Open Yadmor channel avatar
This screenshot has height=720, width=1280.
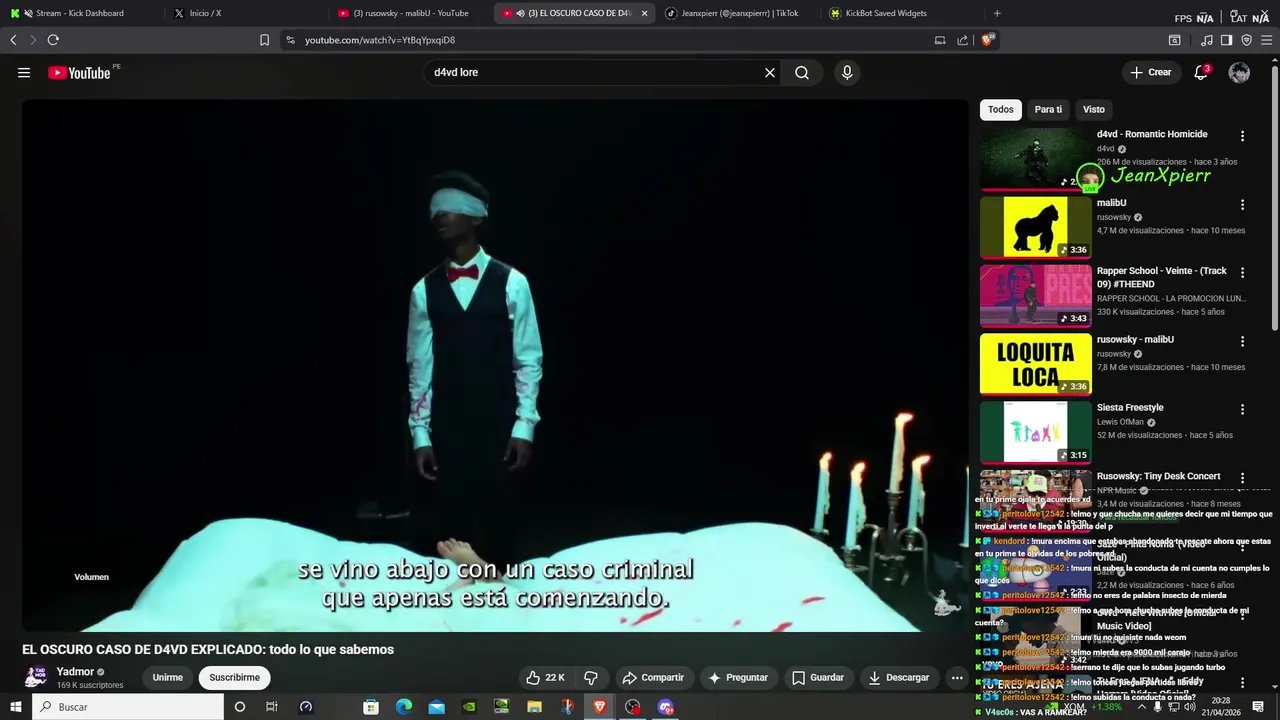pyautogui.click(x=36, y=677)
